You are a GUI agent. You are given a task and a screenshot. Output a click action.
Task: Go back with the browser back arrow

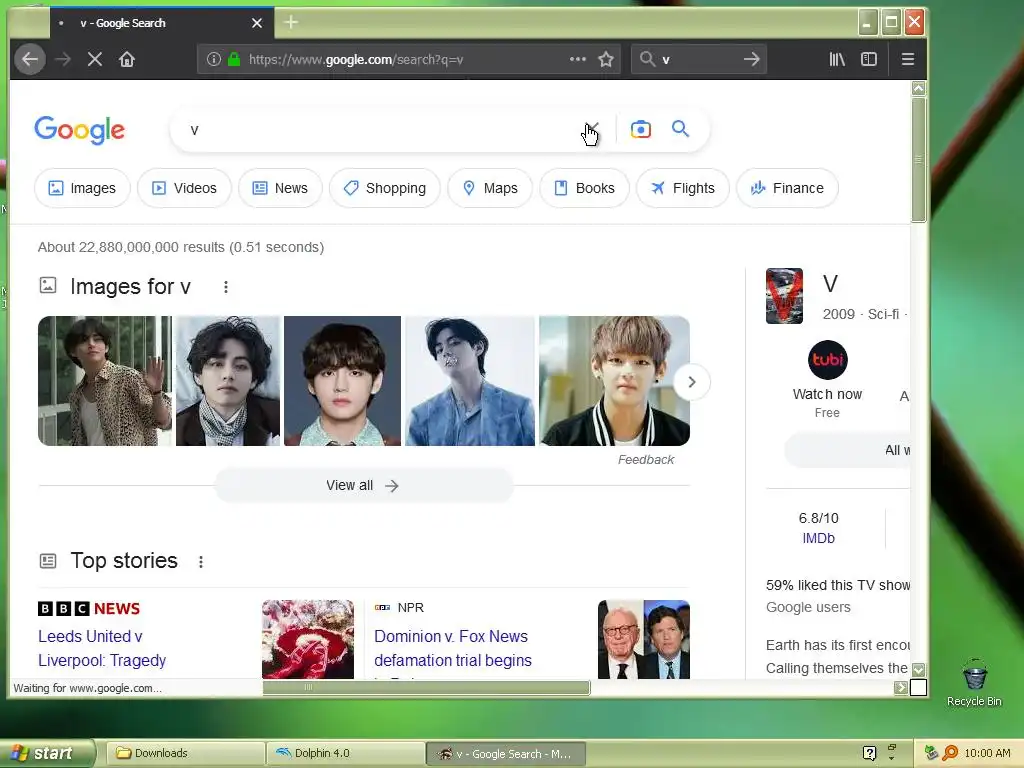point(30,59)
